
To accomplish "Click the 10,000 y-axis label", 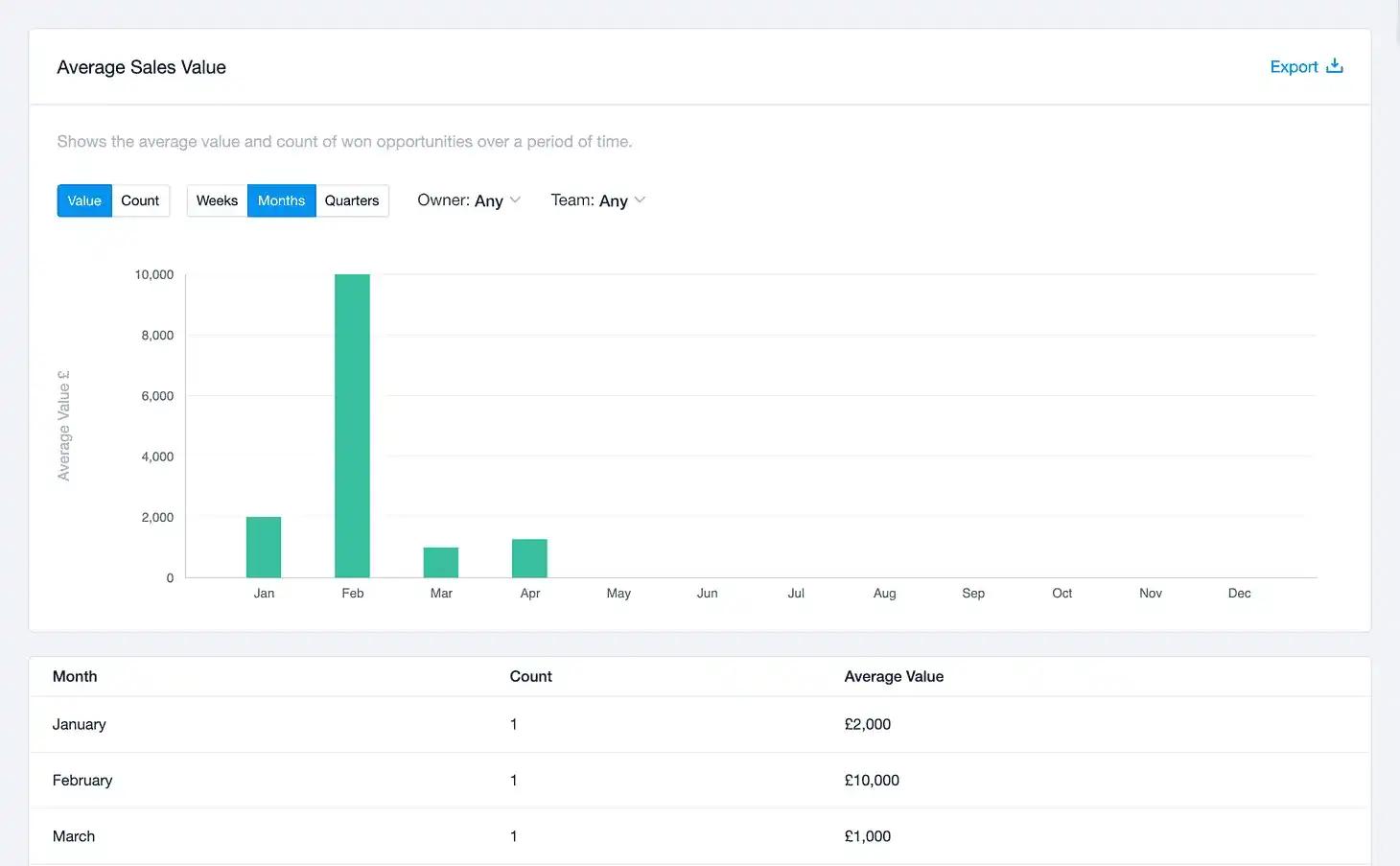I will (154, 274).
